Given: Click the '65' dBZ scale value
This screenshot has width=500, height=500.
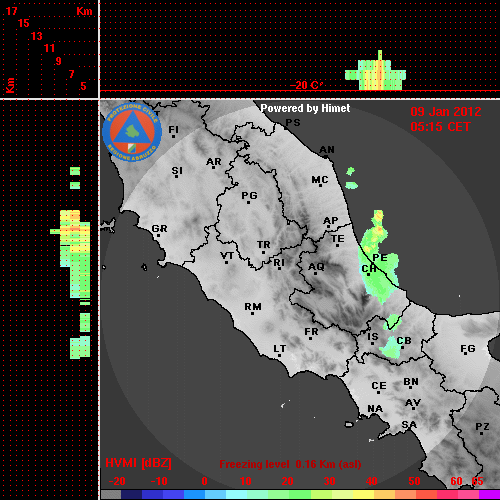Looking at the screenshot, I should click(x=477, y=481).
